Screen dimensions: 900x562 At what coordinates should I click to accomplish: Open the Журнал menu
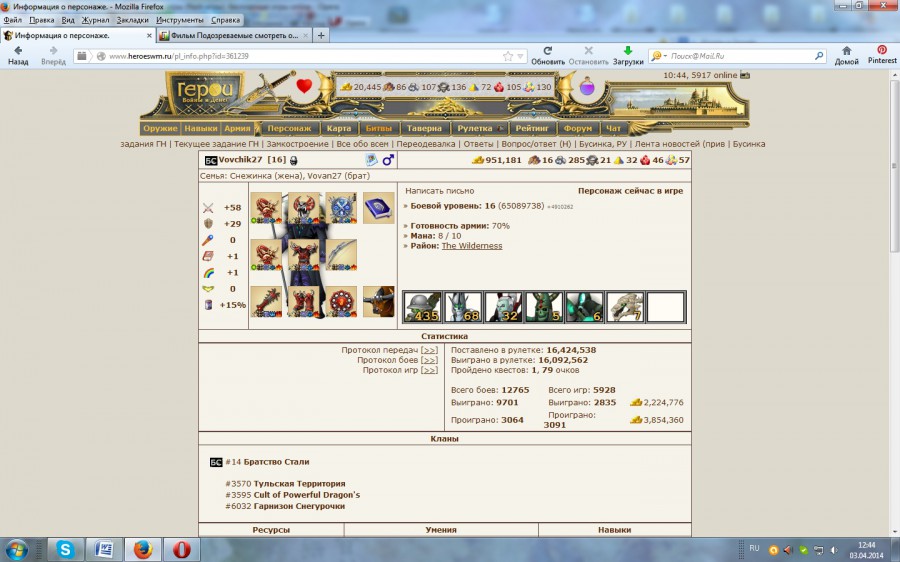[95, 20]
